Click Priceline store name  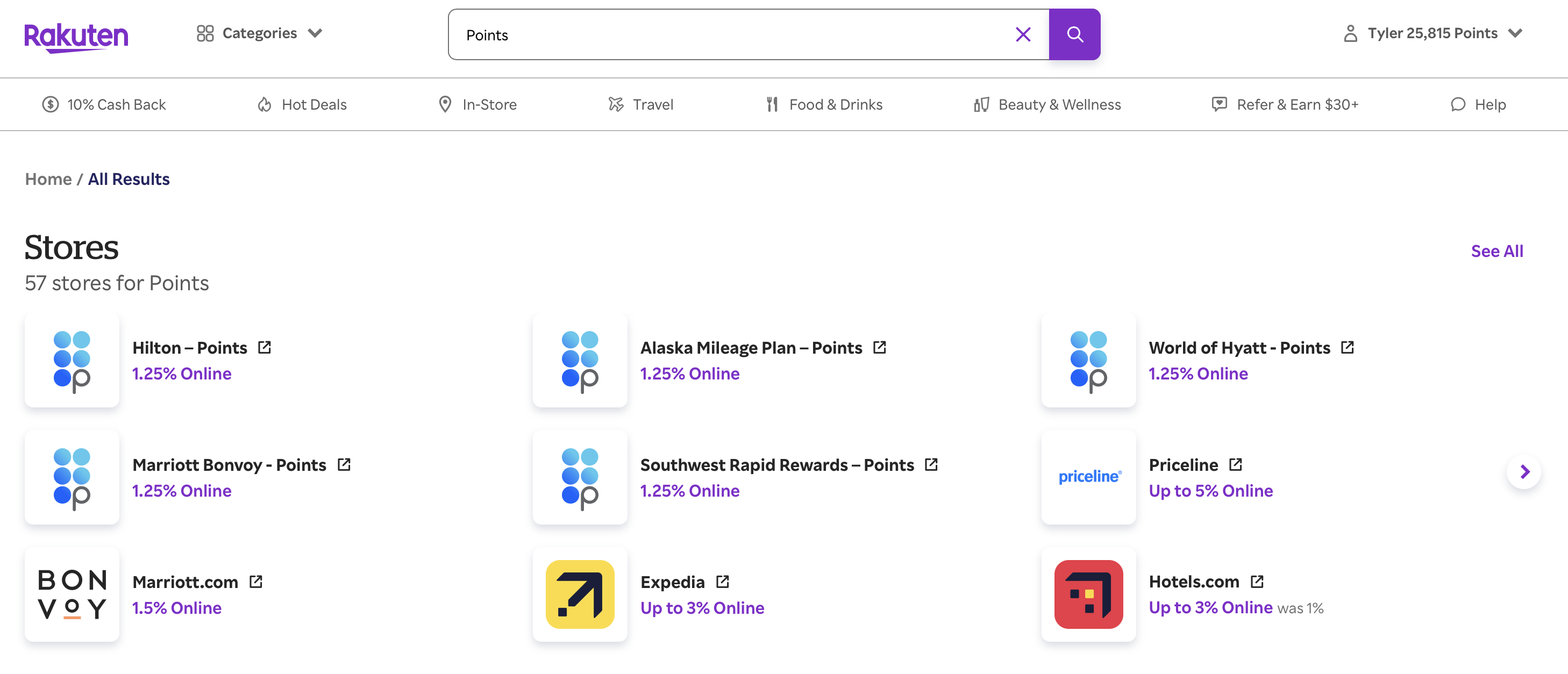click(1184, 465)
